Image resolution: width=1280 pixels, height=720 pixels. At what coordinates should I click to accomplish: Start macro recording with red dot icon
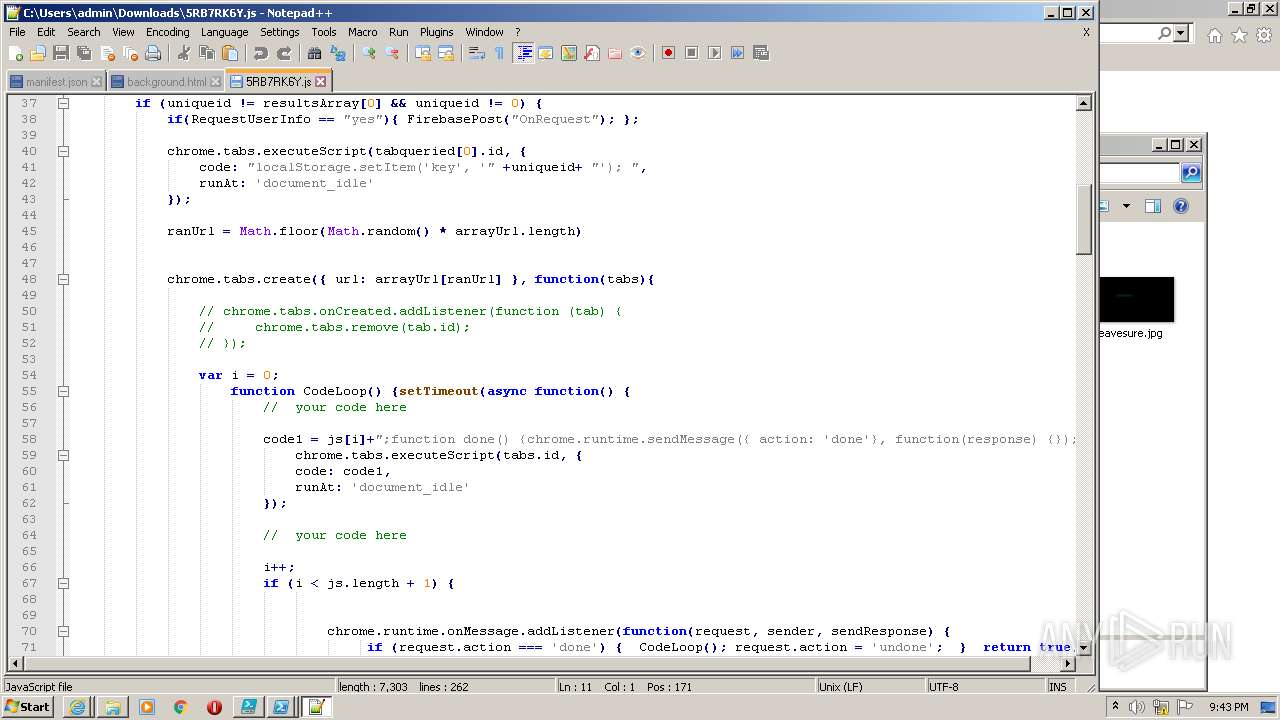(668, 53)
